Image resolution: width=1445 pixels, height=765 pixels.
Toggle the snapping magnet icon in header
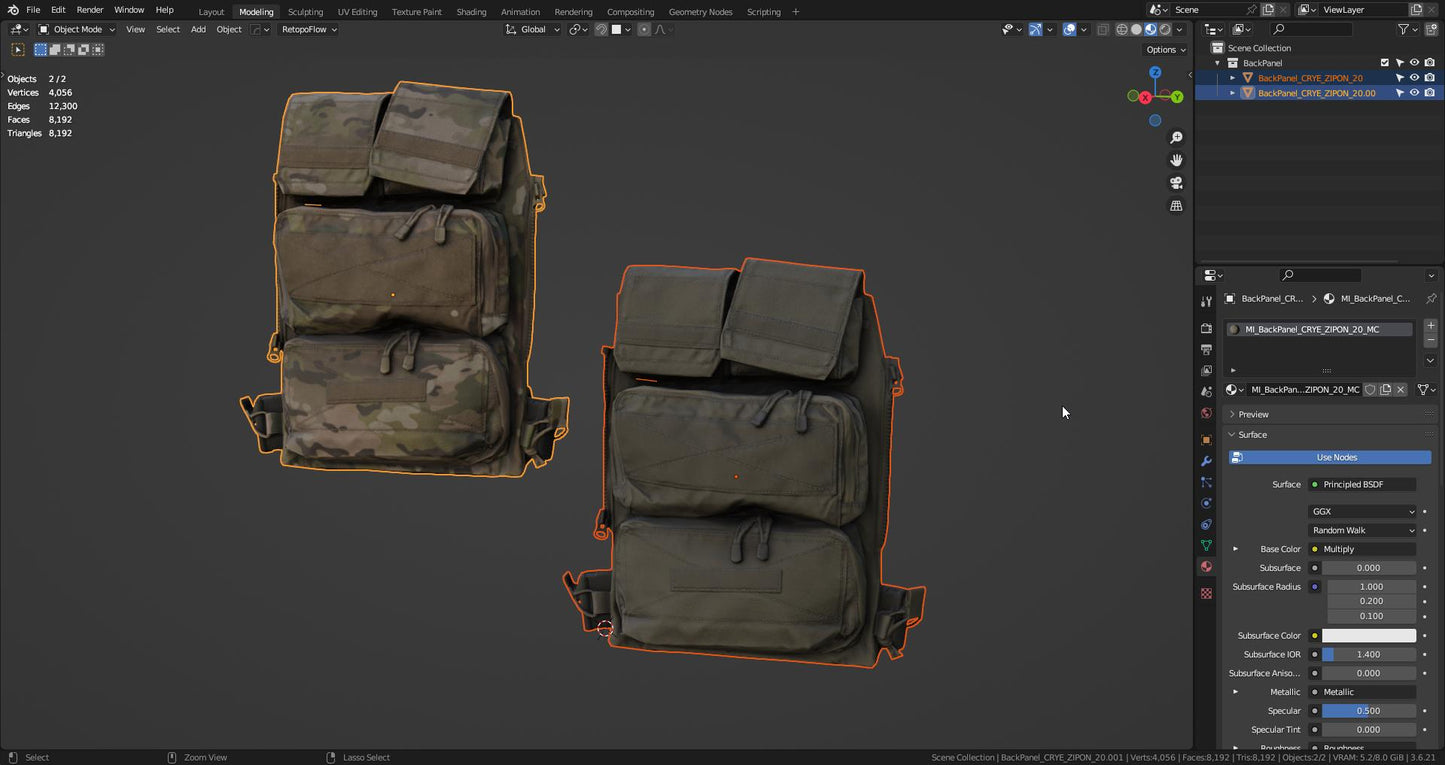(x=601, y=30)
